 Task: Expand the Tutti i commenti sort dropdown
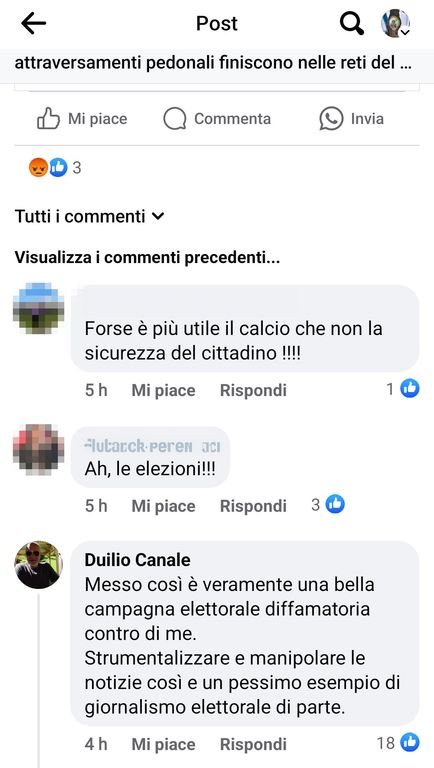point(89,216)
